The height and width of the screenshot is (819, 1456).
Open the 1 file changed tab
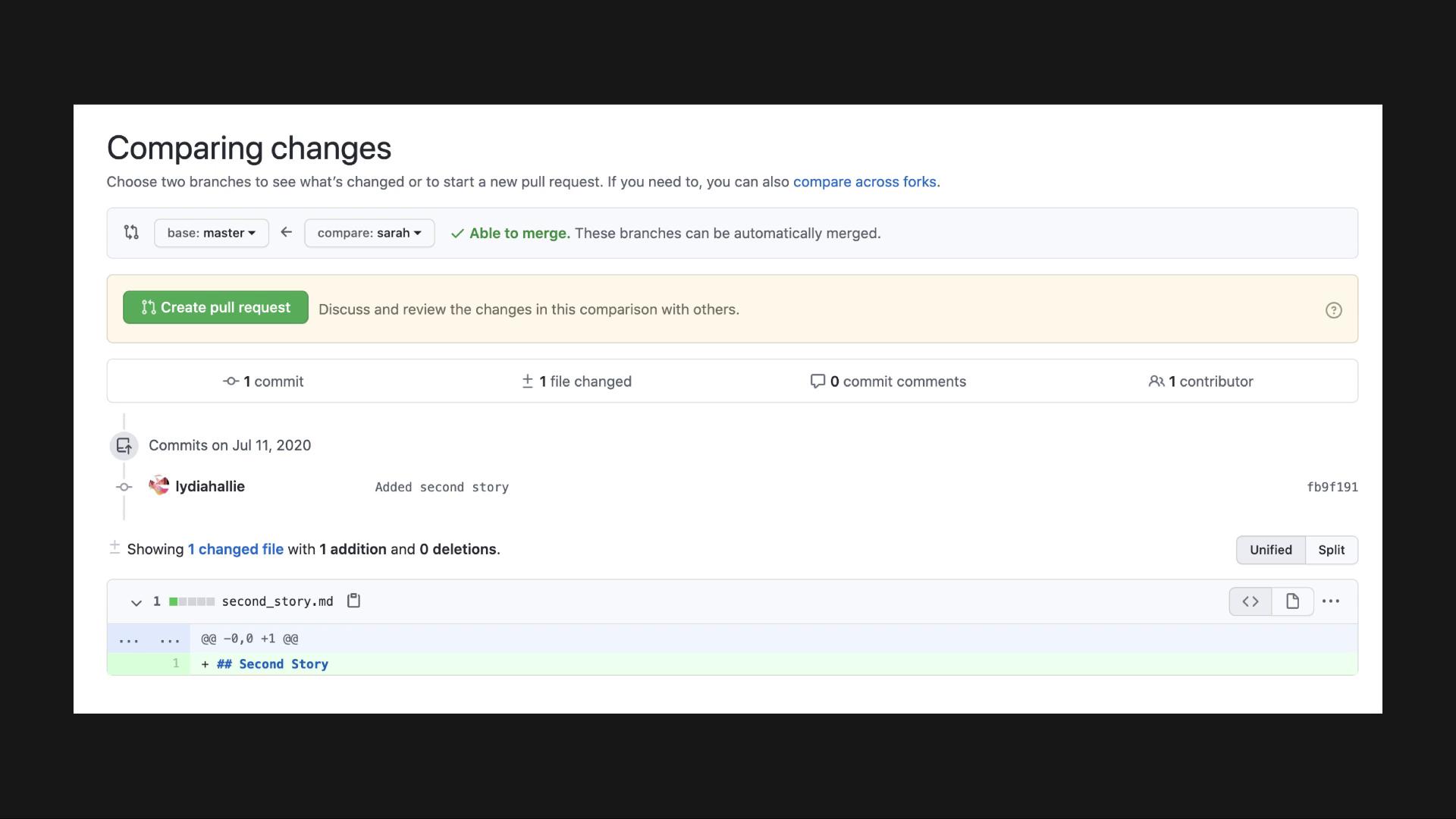click(576, 381)
